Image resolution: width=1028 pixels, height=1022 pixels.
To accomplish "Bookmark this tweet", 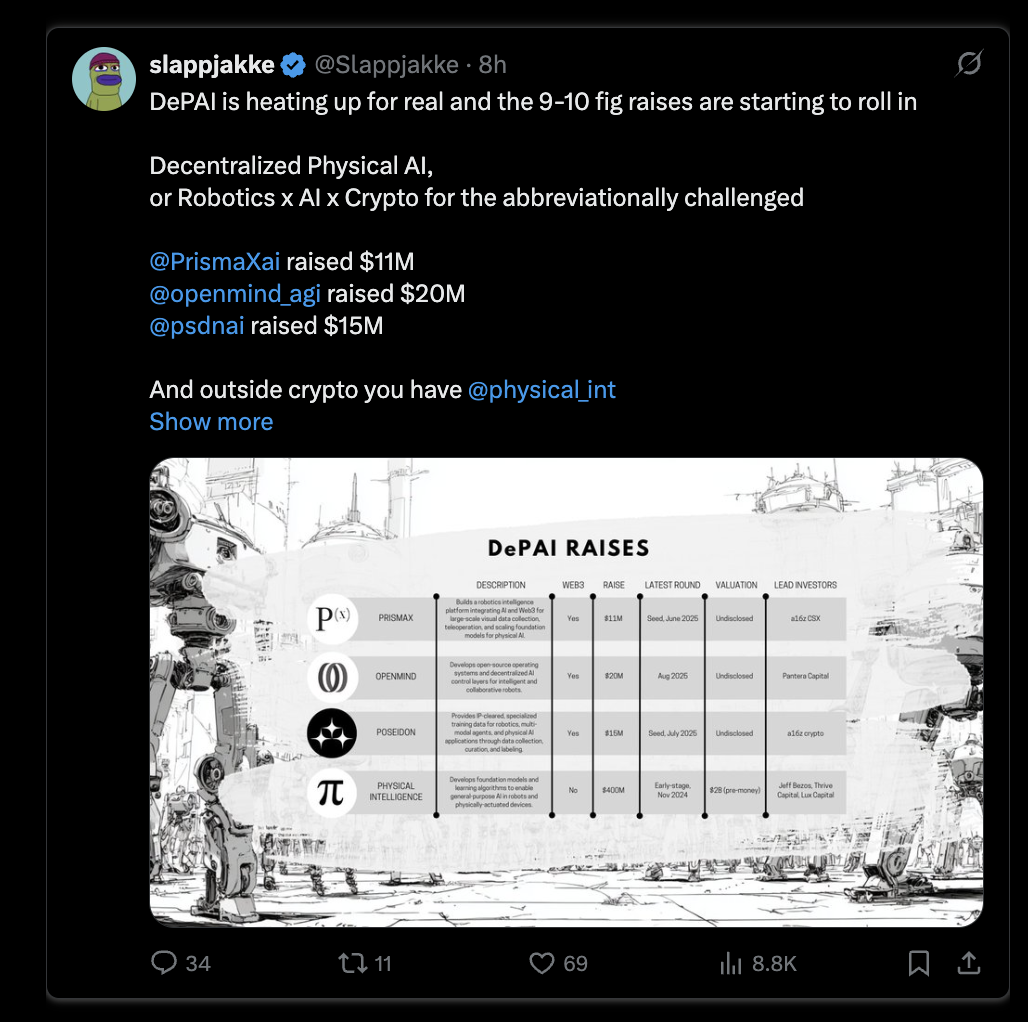I will pyautogui.click(x=919, y=963).
